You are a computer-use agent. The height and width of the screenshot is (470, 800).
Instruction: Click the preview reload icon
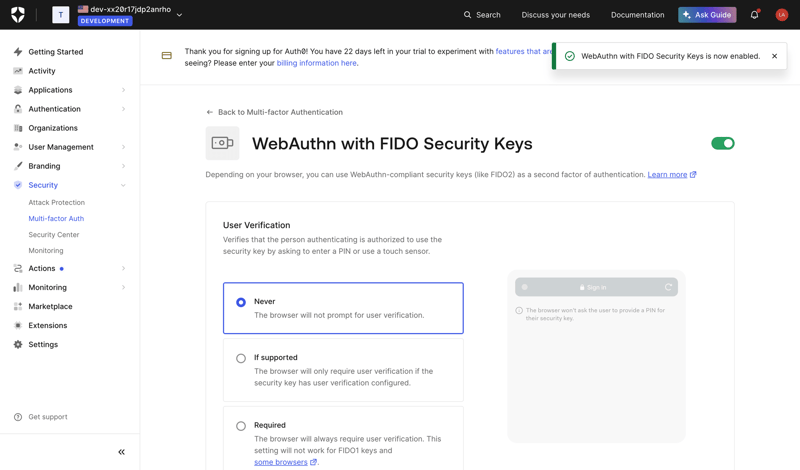[668, 287]
